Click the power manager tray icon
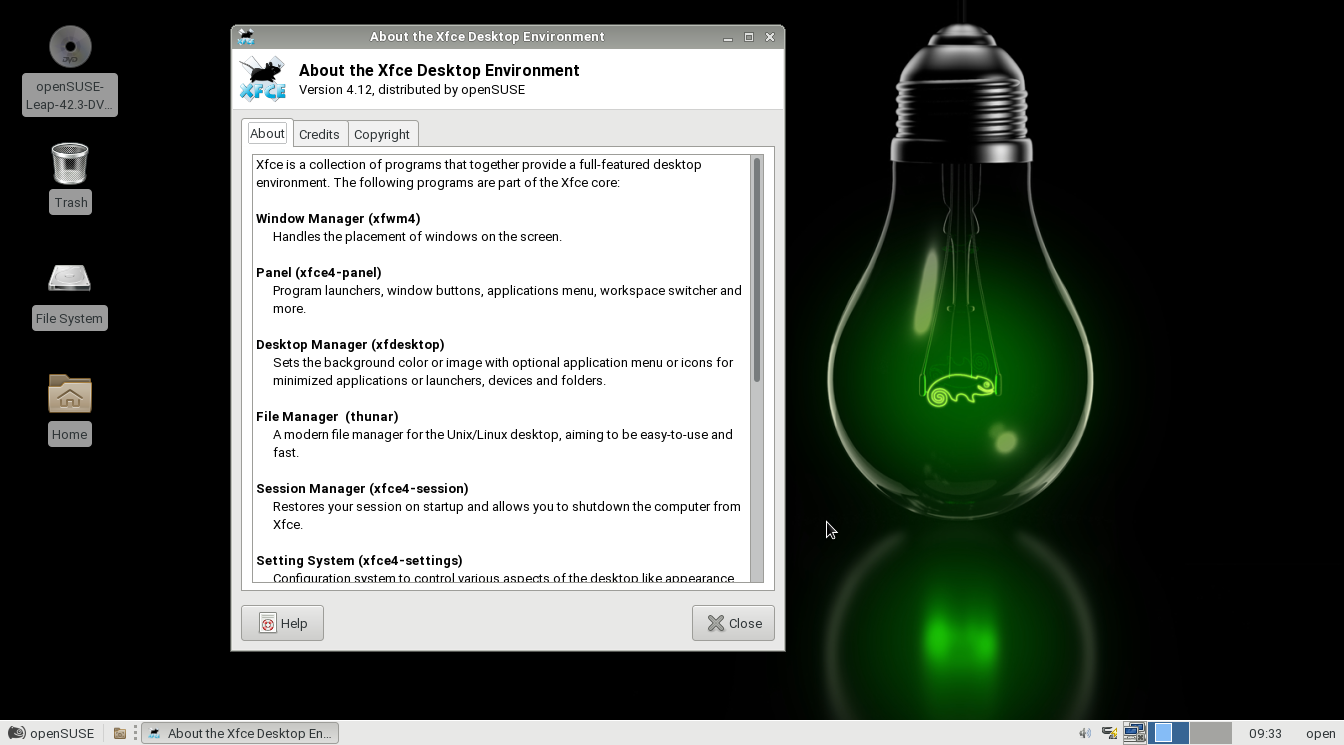 point(1109,733)
